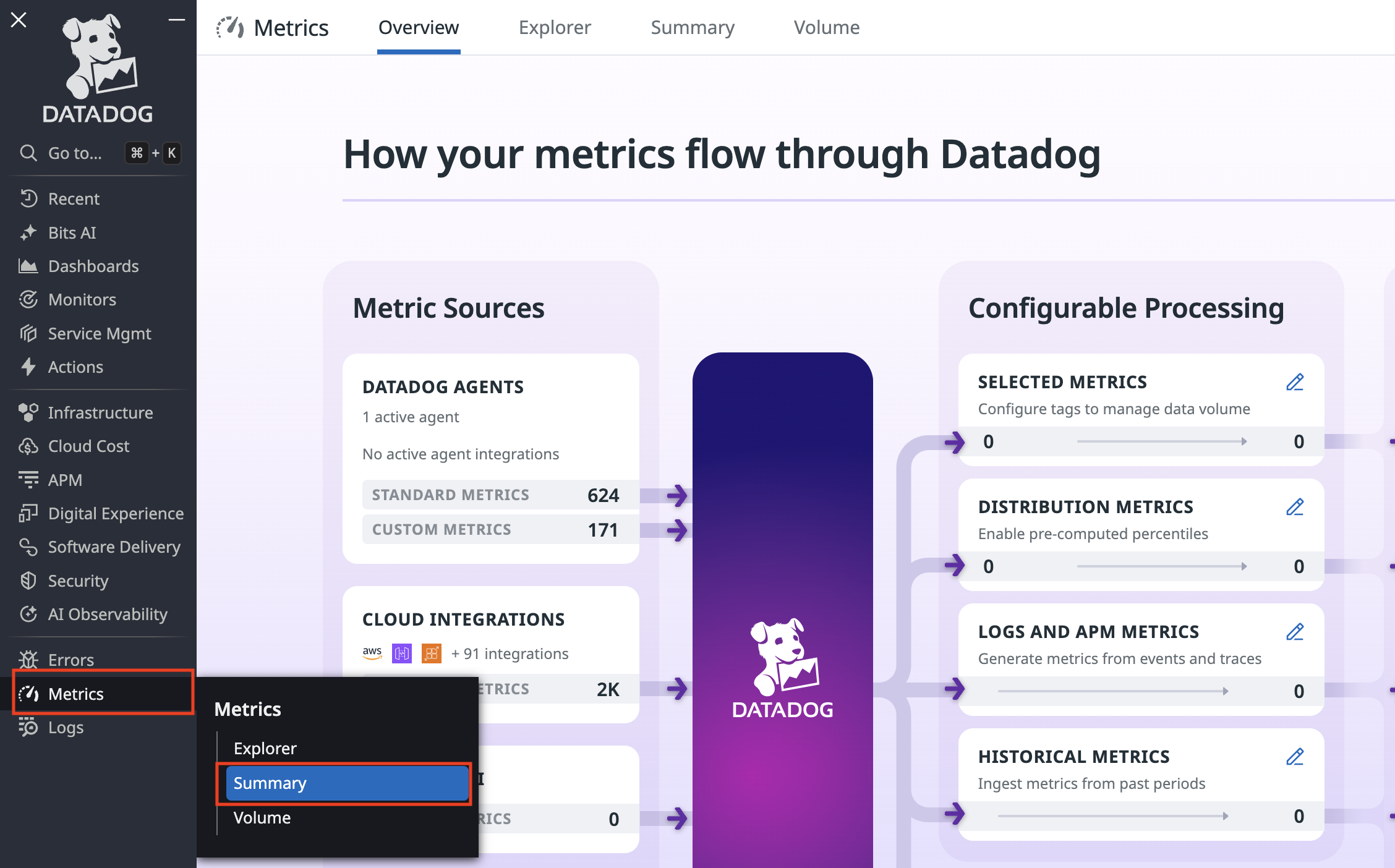Expand the Dashboards navigation item
Image resolution: width=1395 pixels, height=868 pixels.
coord(93,266)
